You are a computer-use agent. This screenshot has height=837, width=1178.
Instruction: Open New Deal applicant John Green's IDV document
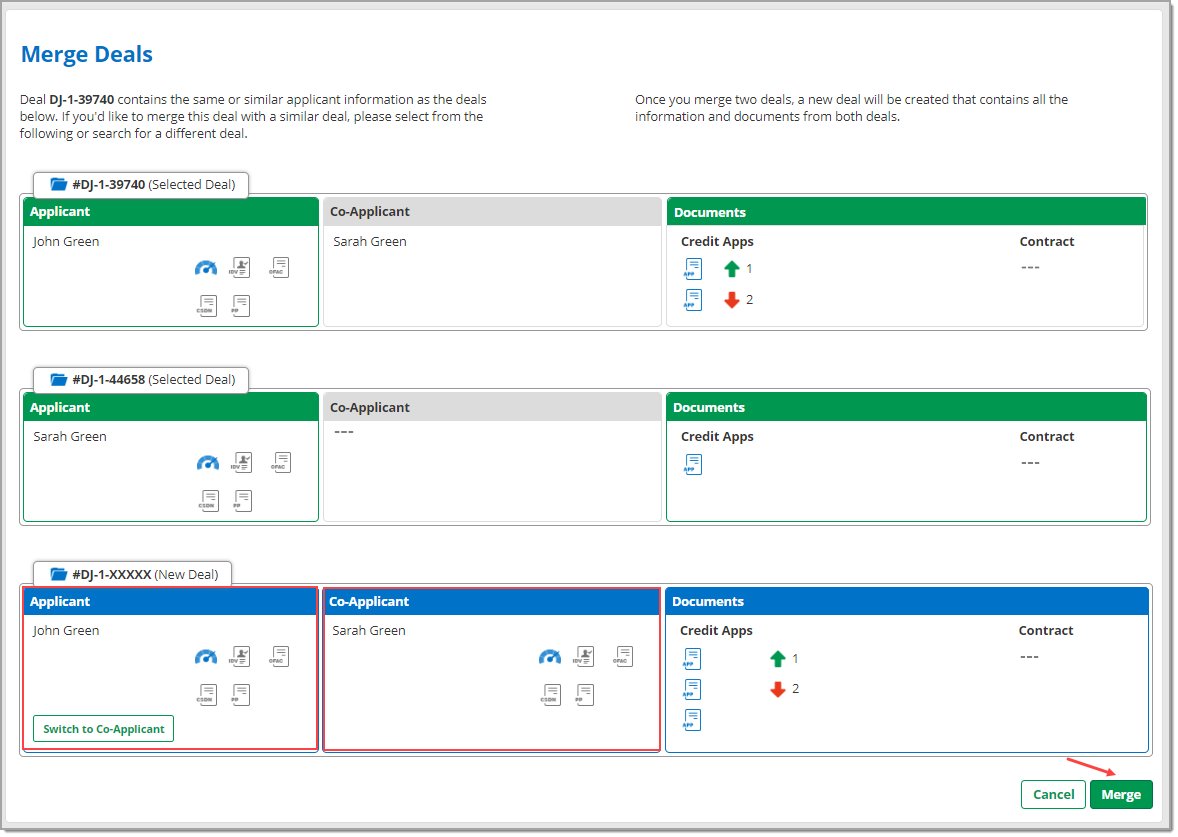(x=240, y=657)
